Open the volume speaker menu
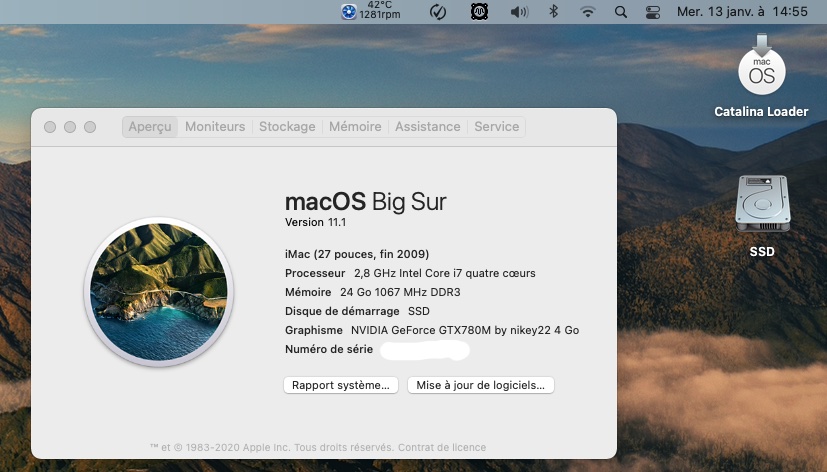 520,12
